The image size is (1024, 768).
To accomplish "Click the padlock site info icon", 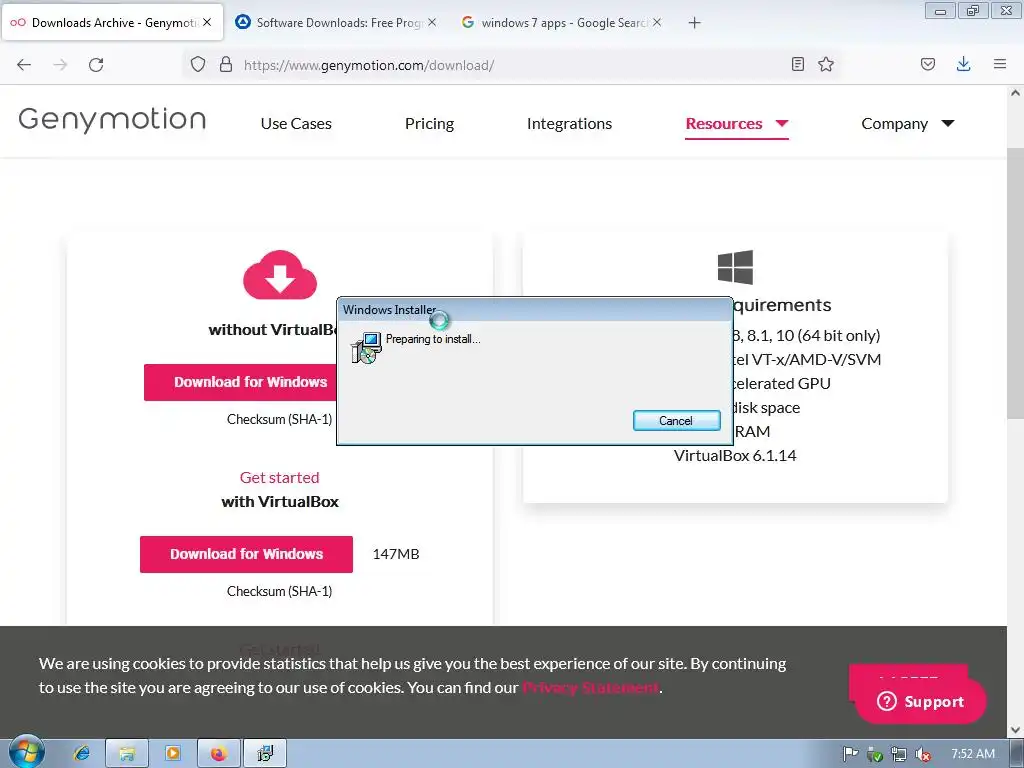I will click(226, 65).
